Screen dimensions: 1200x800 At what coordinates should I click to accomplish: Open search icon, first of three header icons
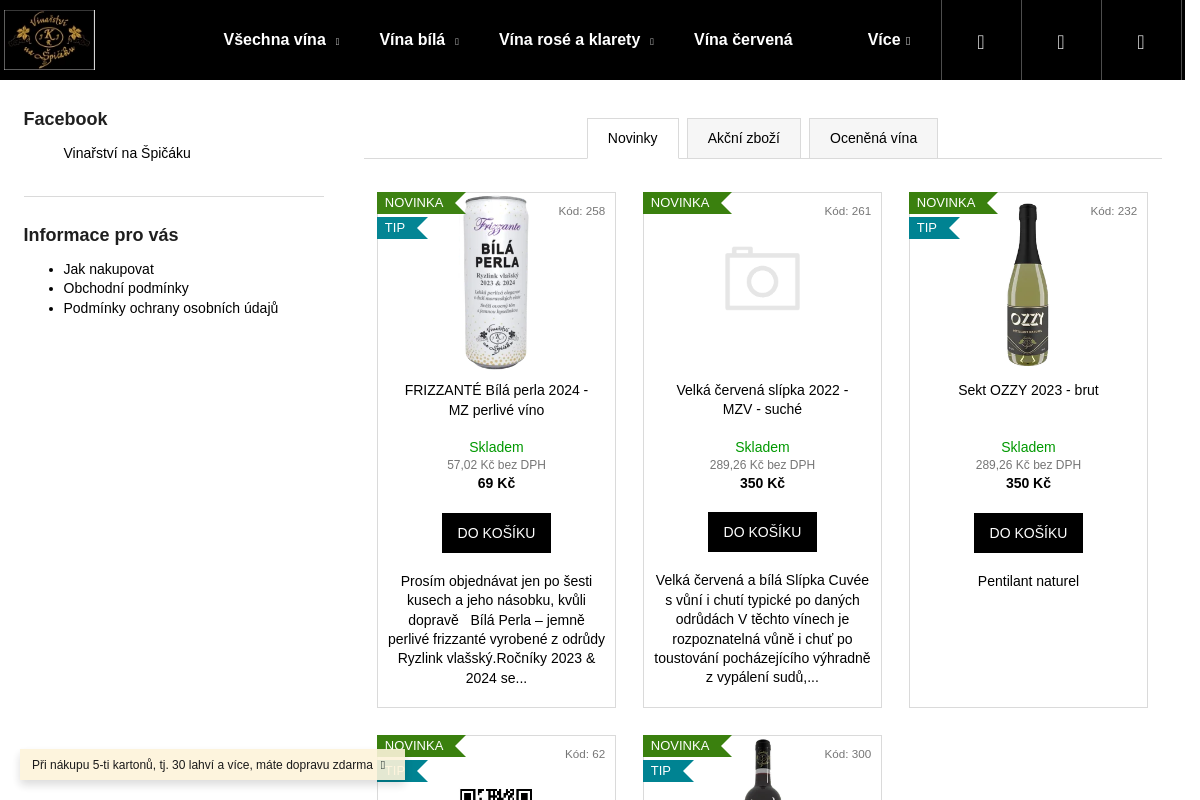tap(981, 41)
